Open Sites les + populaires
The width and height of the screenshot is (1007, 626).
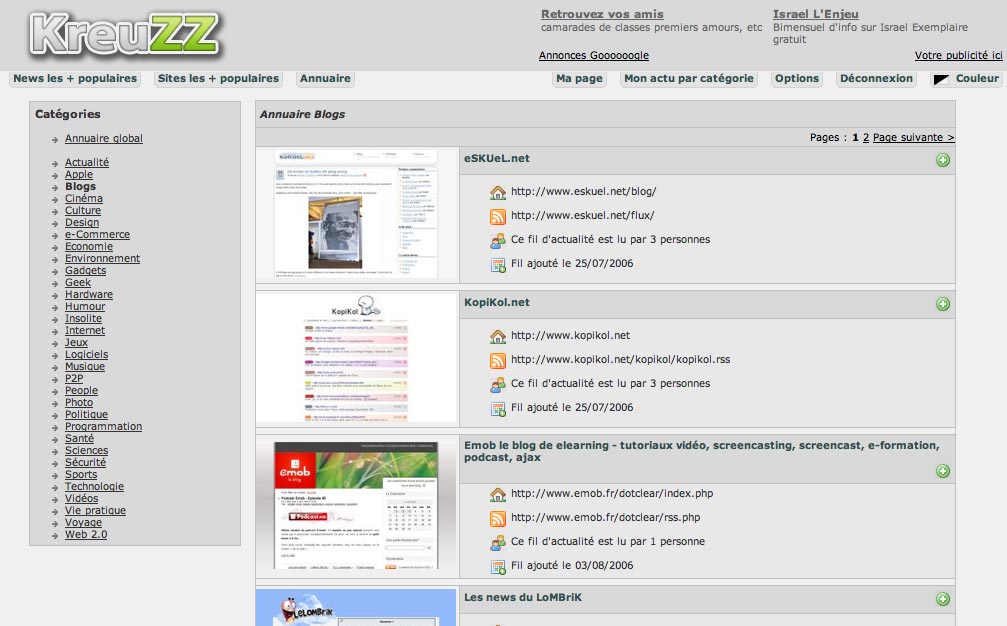pos(218,78)
